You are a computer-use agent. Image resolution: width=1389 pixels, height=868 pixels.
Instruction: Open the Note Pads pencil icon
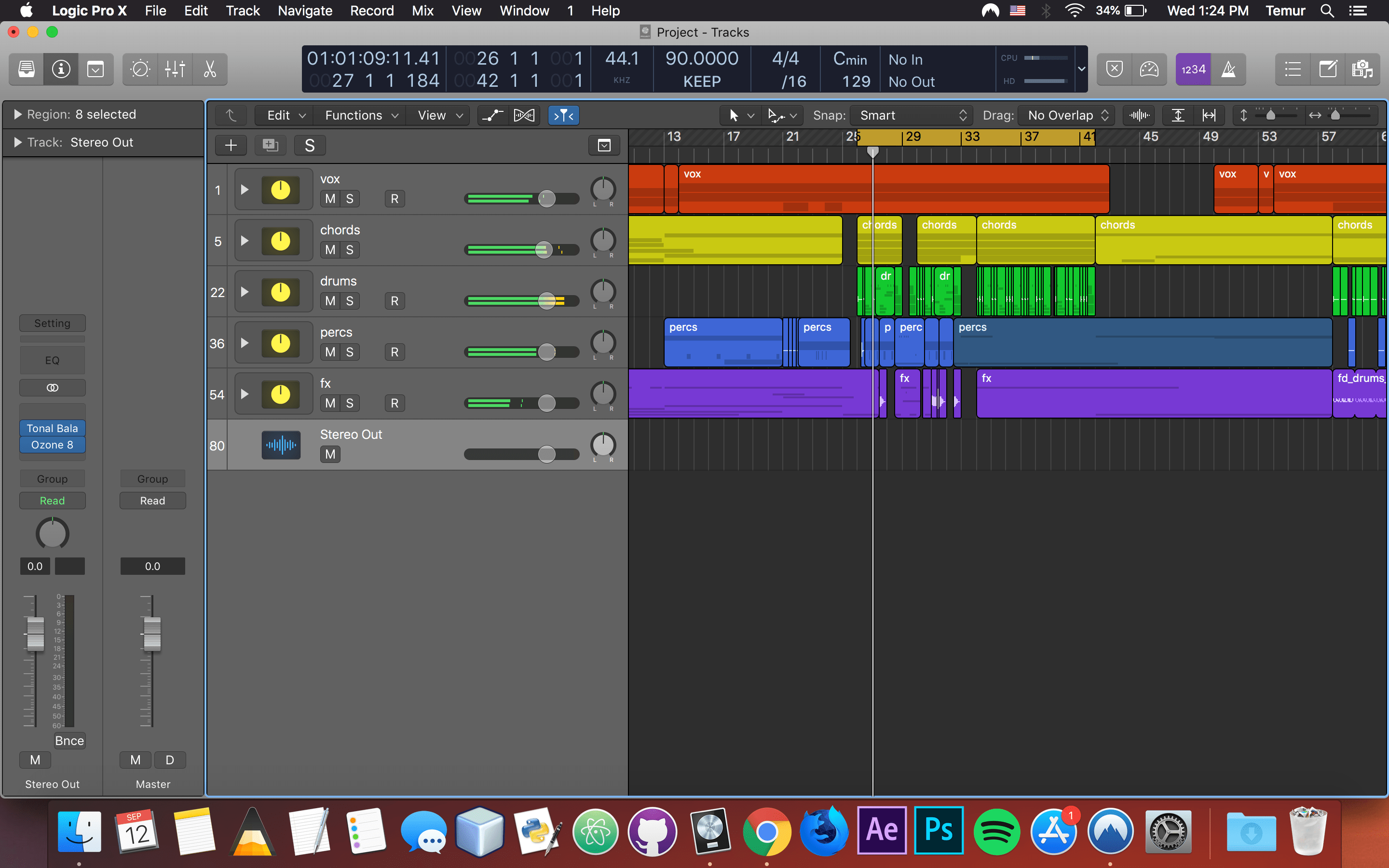[1329, 69]
